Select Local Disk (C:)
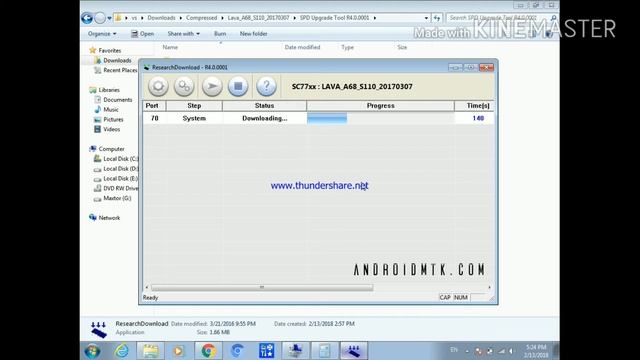The height and width of the screenshot is (360, 640). click(x=121, y=159)
